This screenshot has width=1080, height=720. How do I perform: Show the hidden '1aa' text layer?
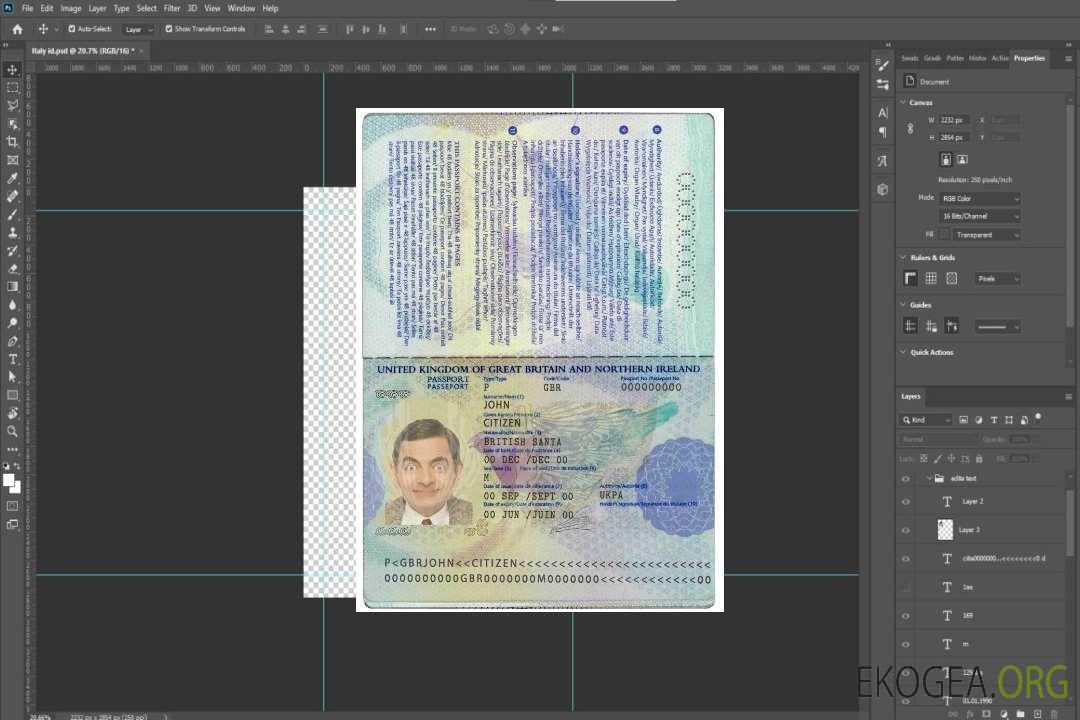point(906,588)
